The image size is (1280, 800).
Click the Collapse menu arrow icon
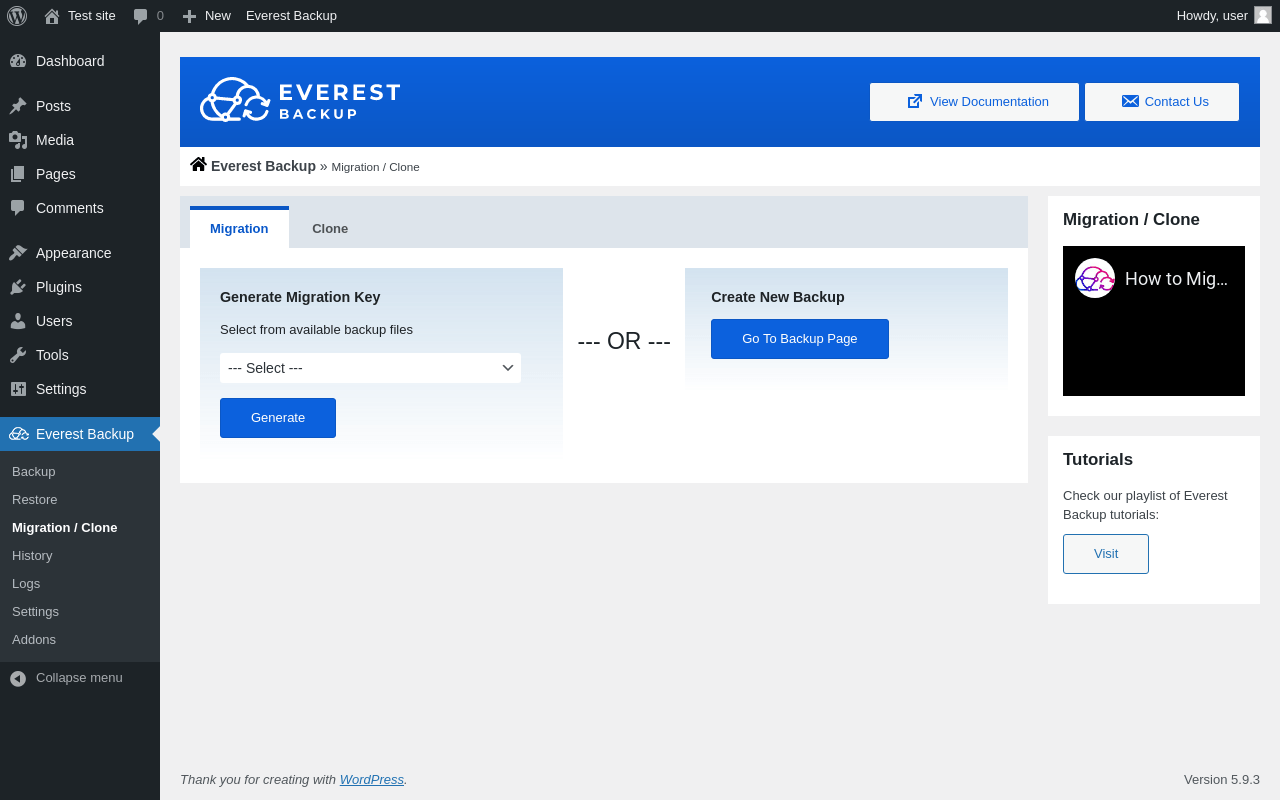tap(18, 678)
